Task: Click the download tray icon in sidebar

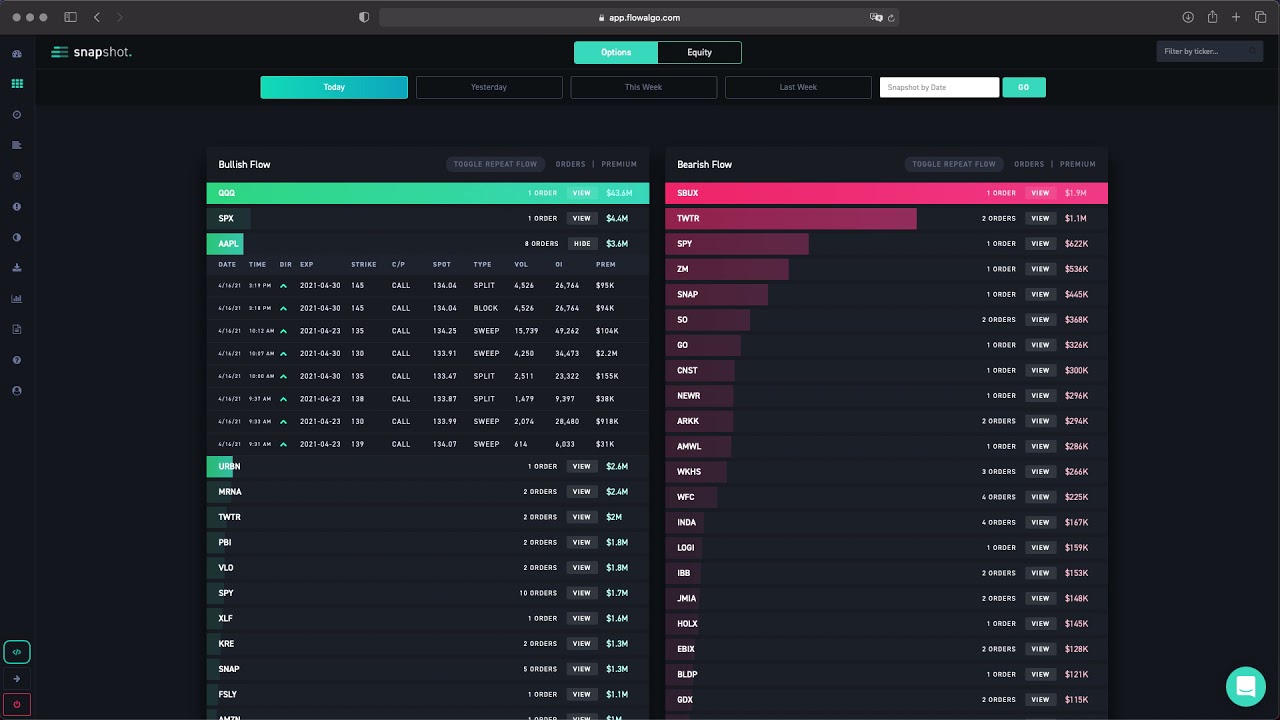Action: point(17,268)
